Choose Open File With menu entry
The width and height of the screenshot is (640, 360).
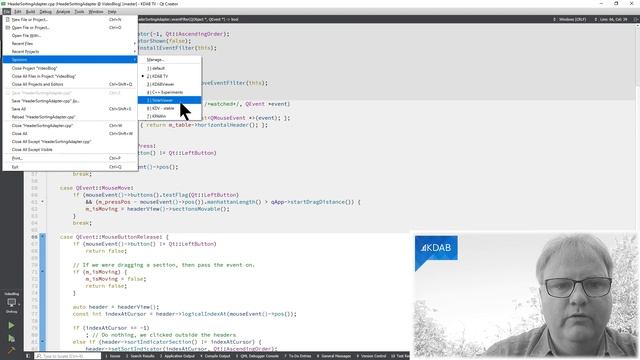click(x=70, y=36)
